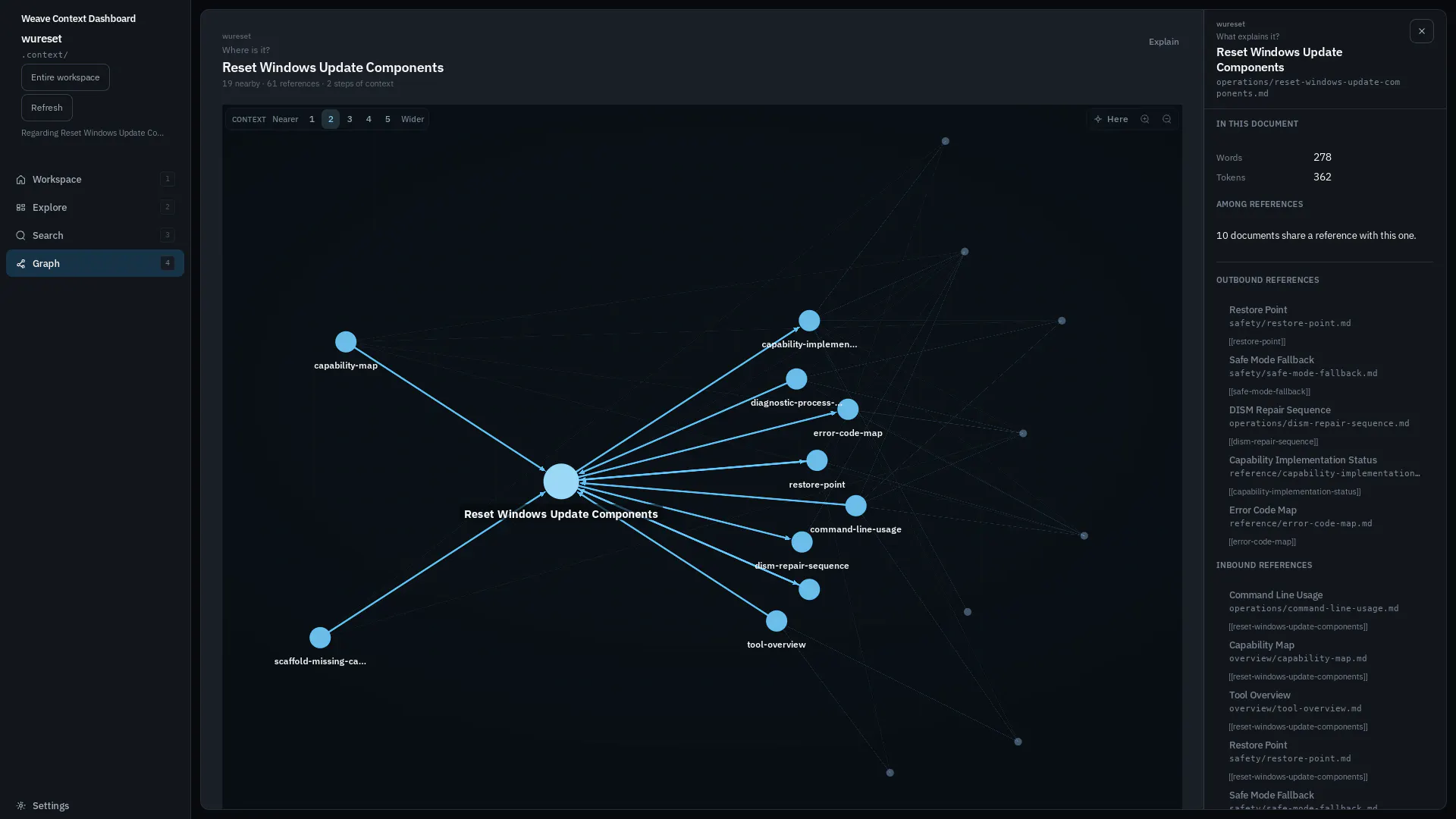This screenshot has width=1456, height=819.
Task: Set context steps to 3
Action: point(350,119)
